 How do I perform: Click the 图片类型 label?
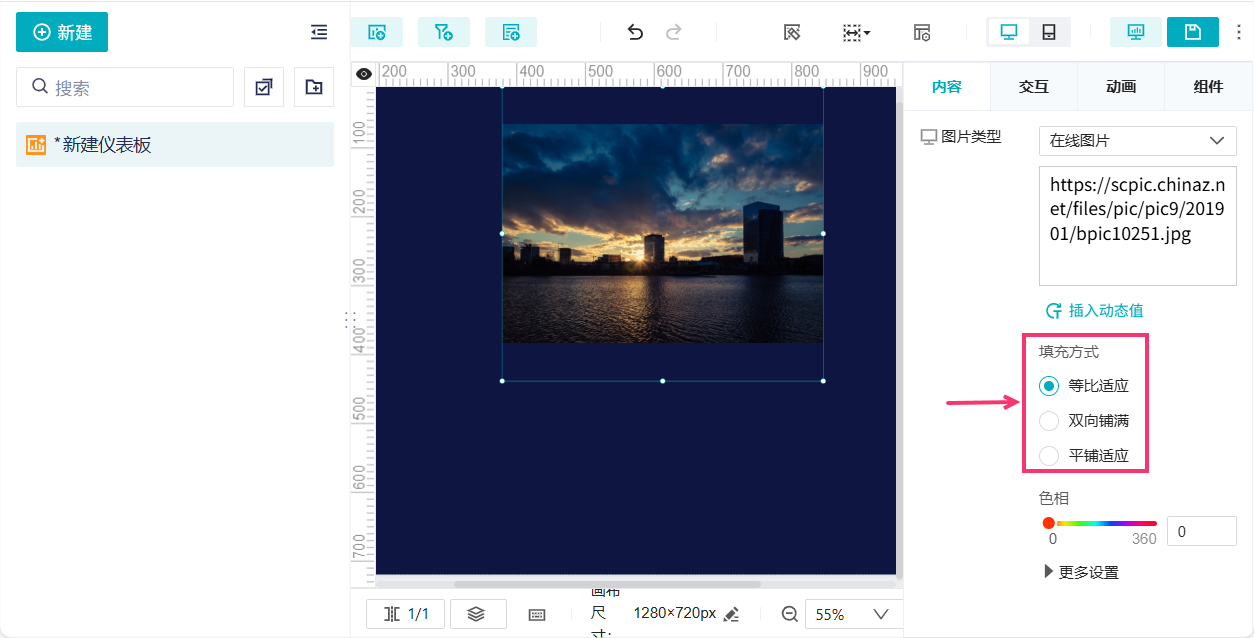[971, 137]
